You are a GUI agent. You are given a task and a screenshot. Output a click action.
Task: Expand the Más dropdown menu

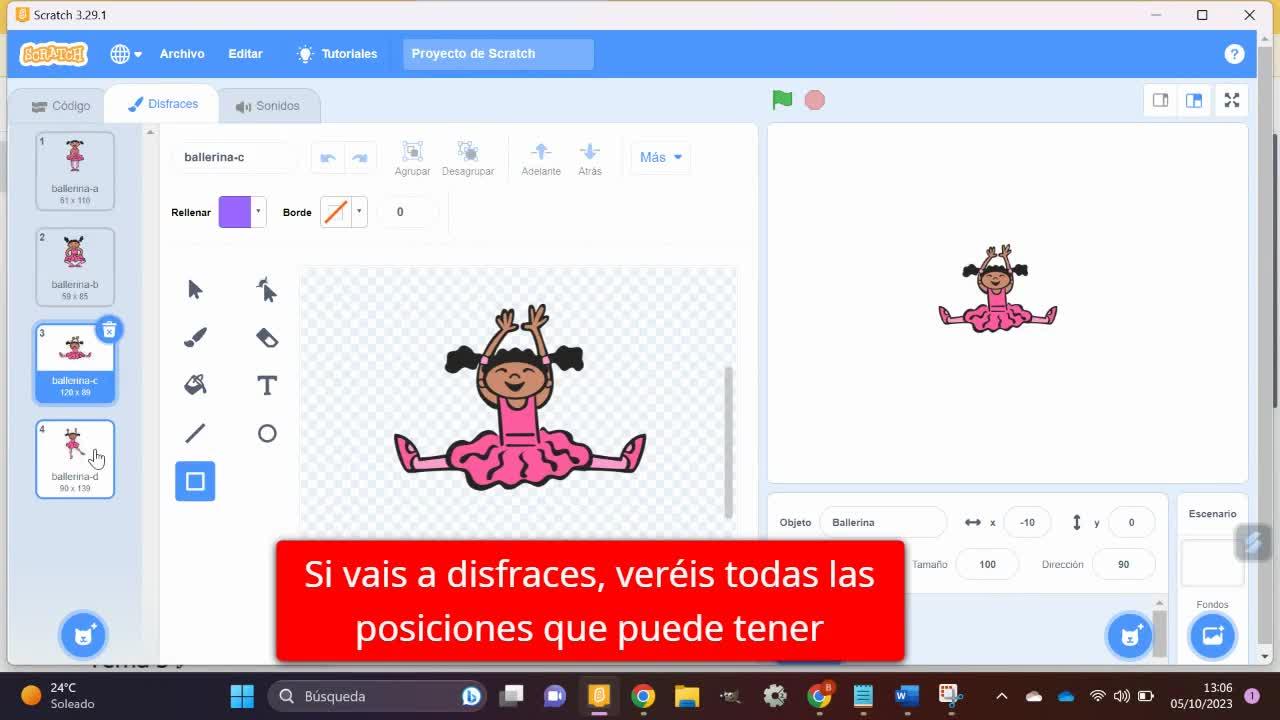pos(660,157)
